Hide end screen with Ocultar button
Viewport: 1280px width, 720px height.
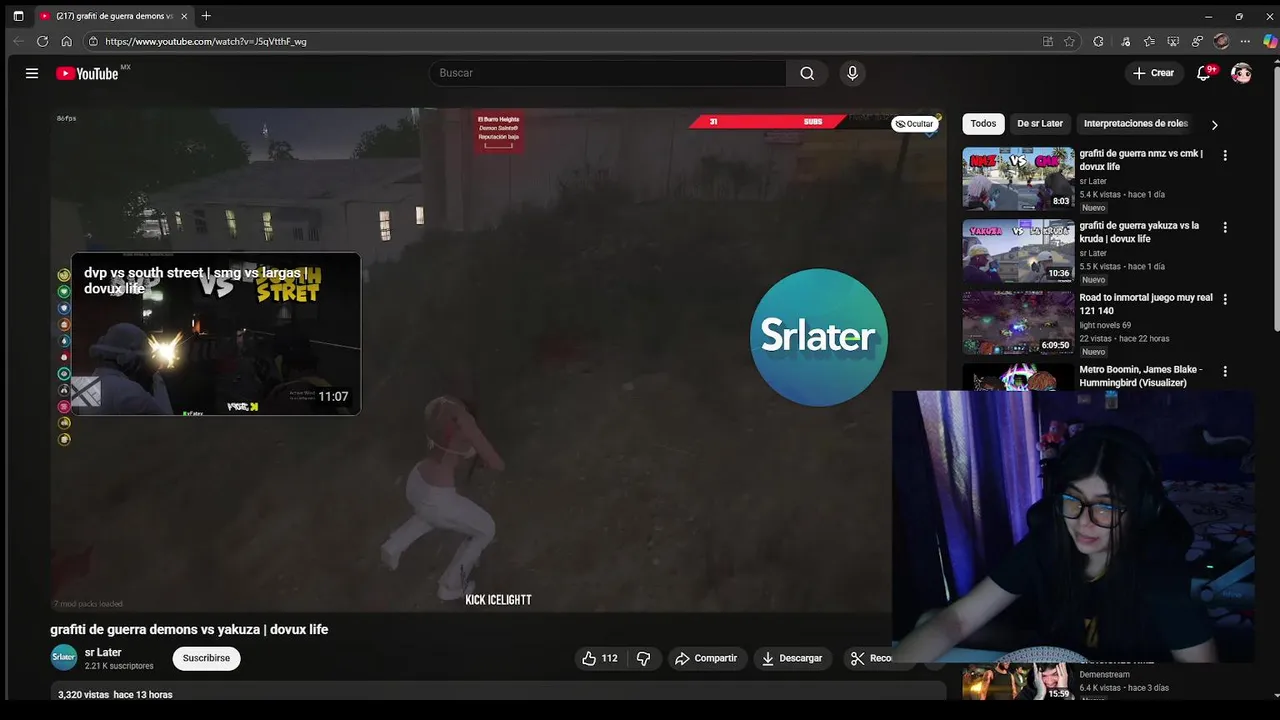coord(914,124)
